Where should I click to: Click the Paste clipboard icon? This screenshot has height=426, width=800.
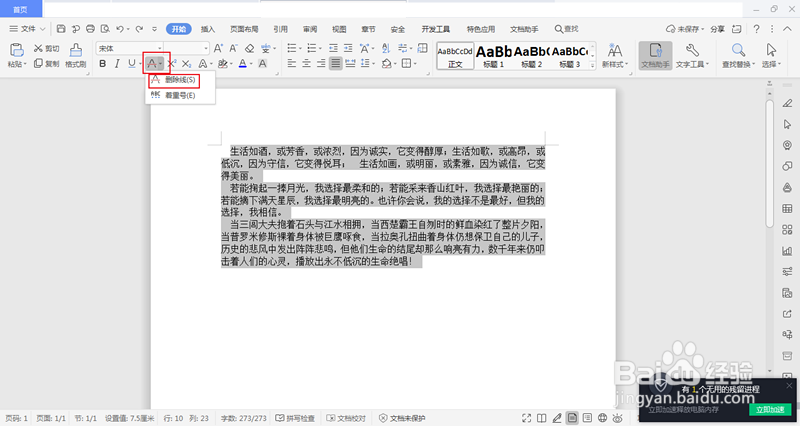(16, 50)
